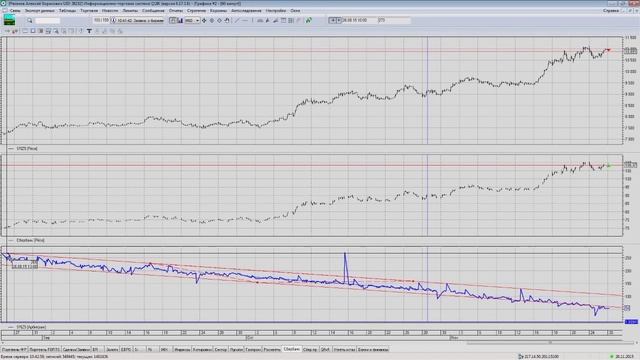Image resolution: width=640 pixels, height=360 pixels.
Task: Open the Лимиты menu
Action: click(x=130, y=11)
